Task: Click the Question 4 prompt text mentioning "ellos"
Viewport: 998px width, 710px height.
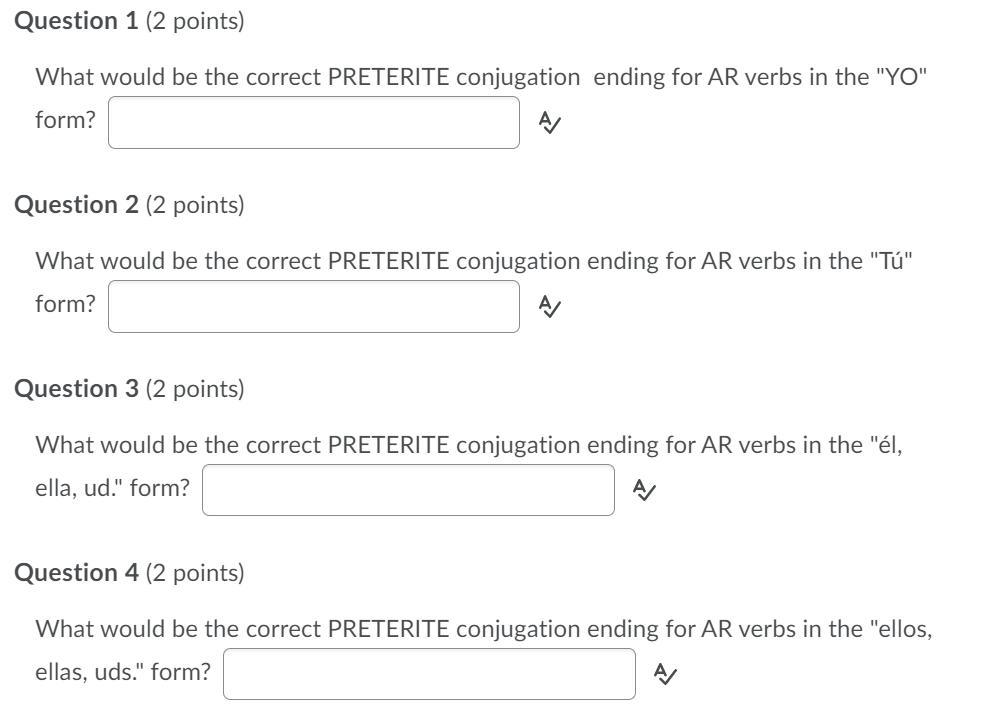Action: coord(483,629)
